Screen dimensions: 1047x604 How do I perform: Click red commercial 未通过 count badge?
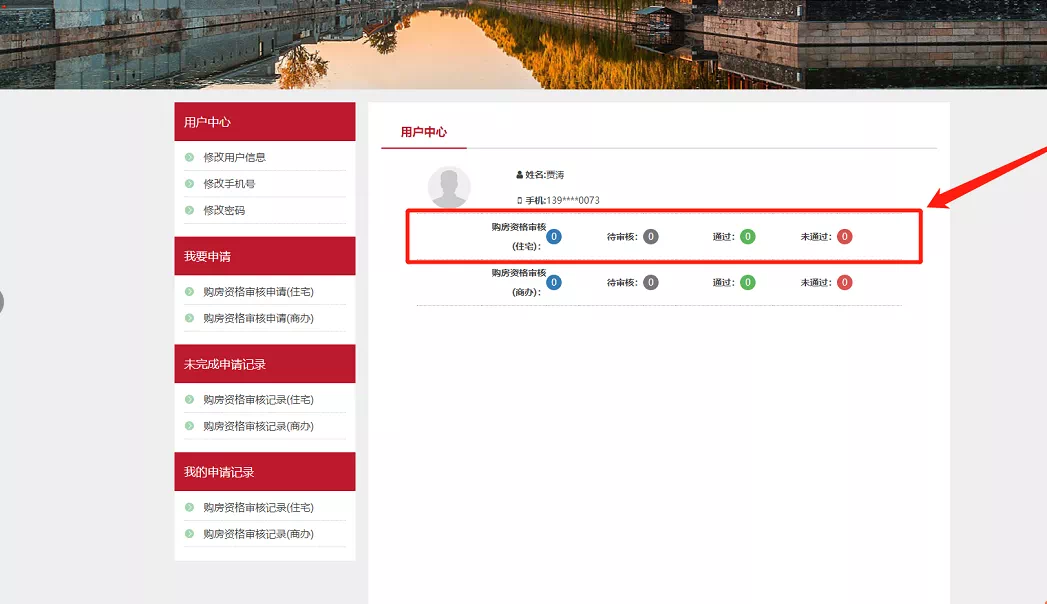[845, 283]
